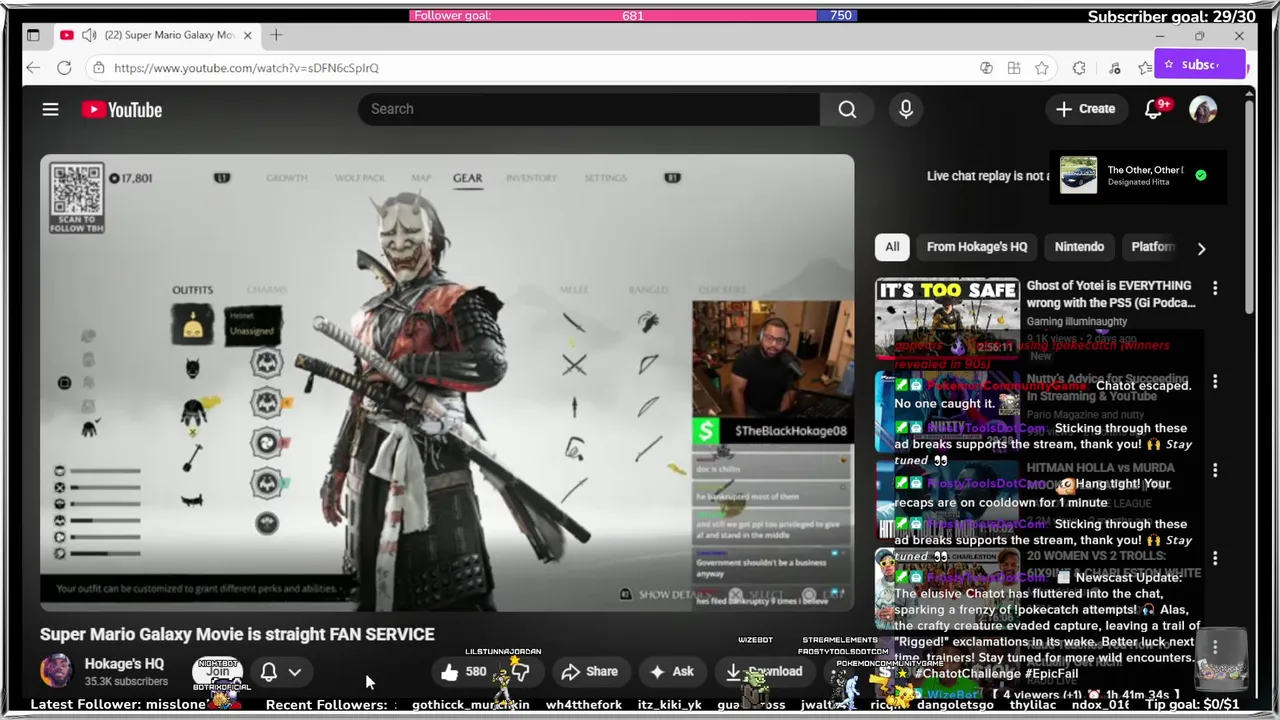The image size is (1280, 720).
Task: Click inside the video player
Action: tap(447, 382)
